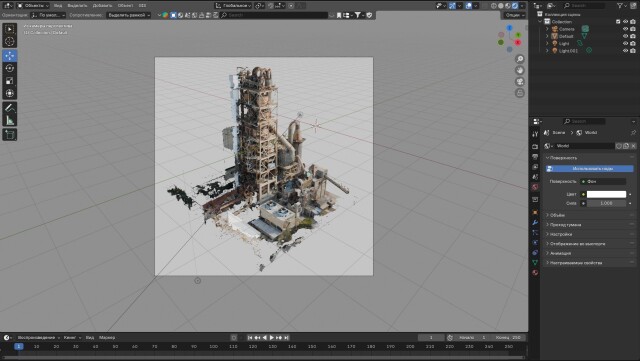This screenshot has width=640, height=361.
Task: Expand the Camera item in the outliner
Action: (547, 29)
